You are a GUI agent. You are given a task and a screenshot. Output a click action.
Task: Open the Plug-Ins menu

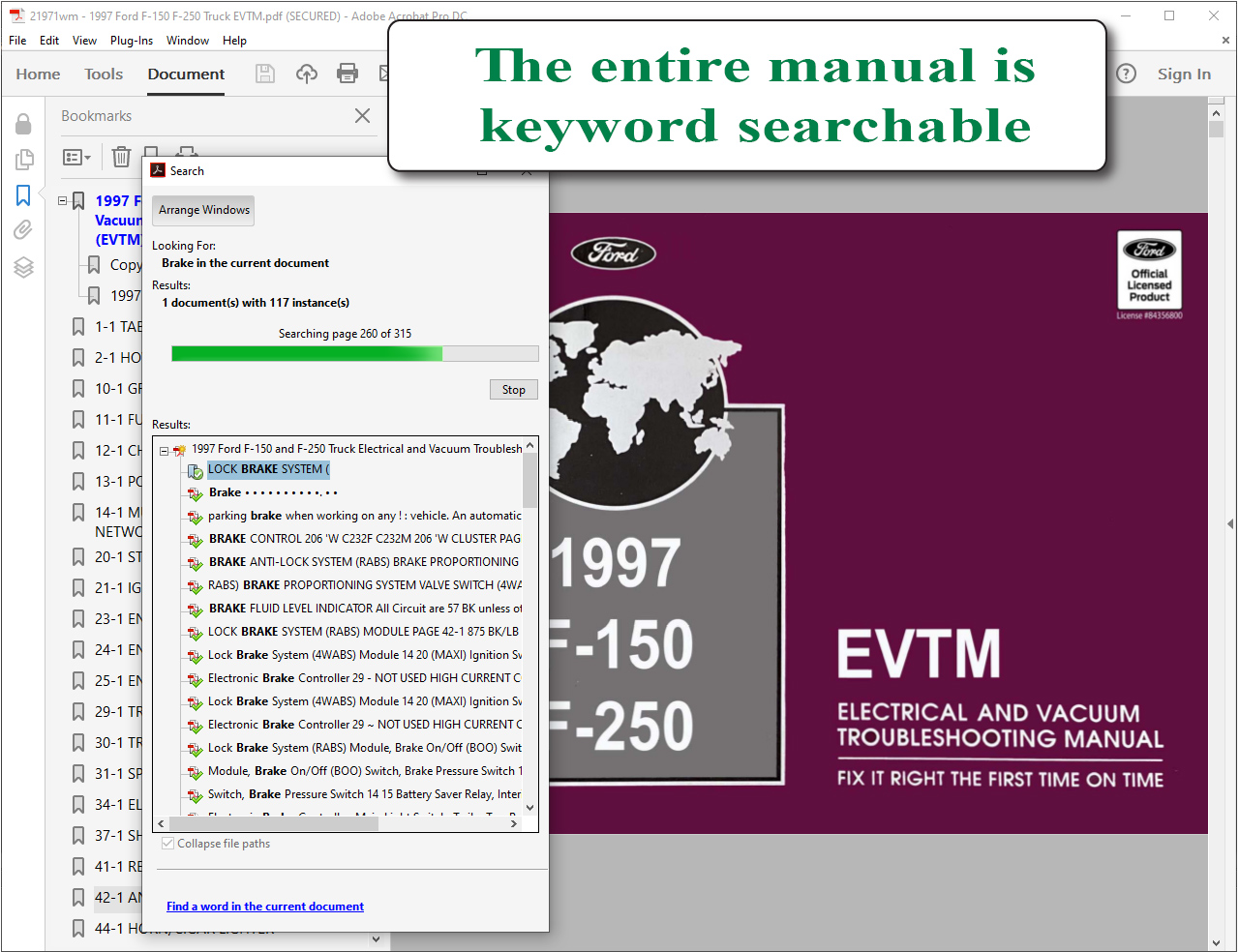132,41
